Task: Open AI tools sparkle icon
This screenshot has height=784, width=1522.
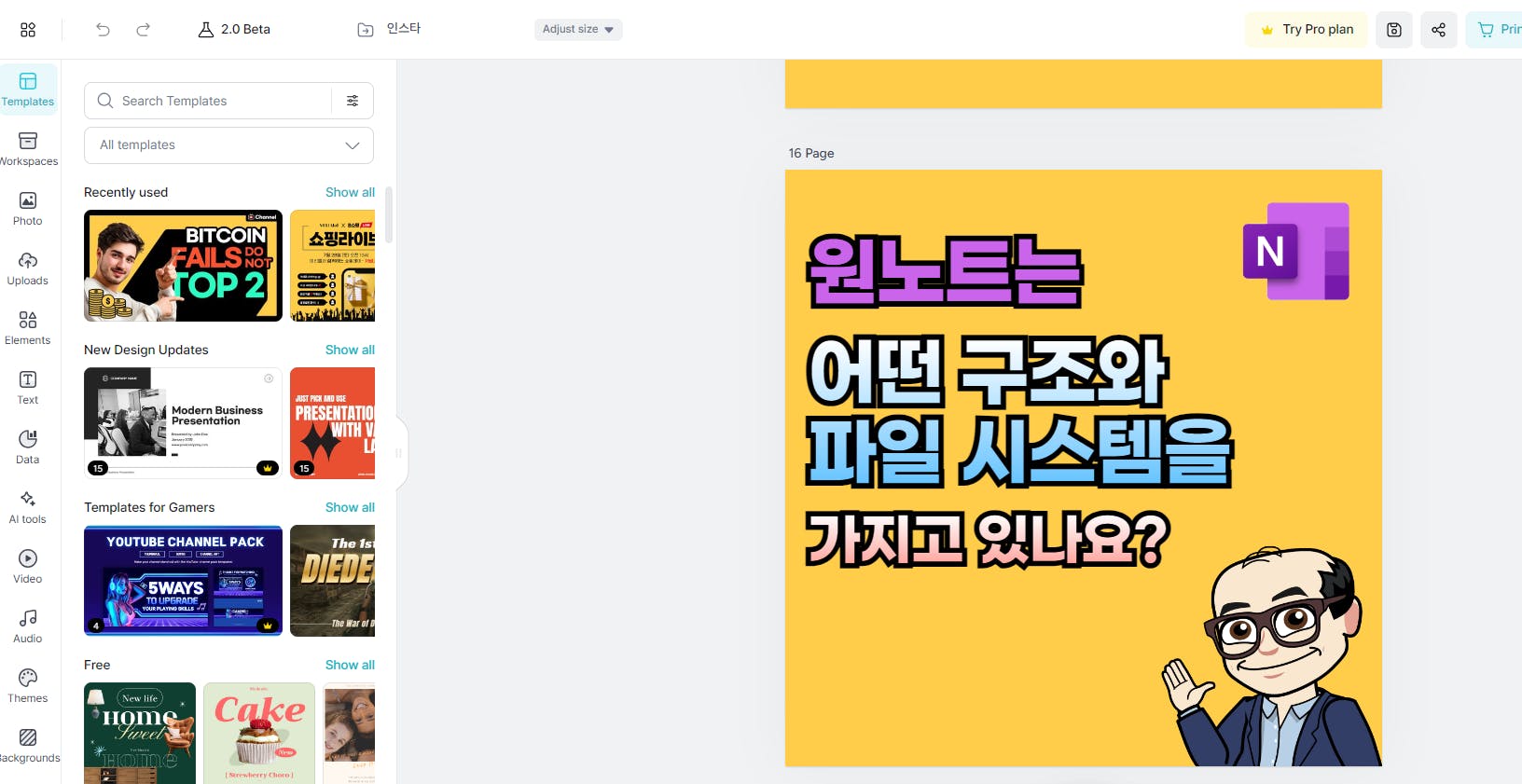Action: [x=28, y=499]
